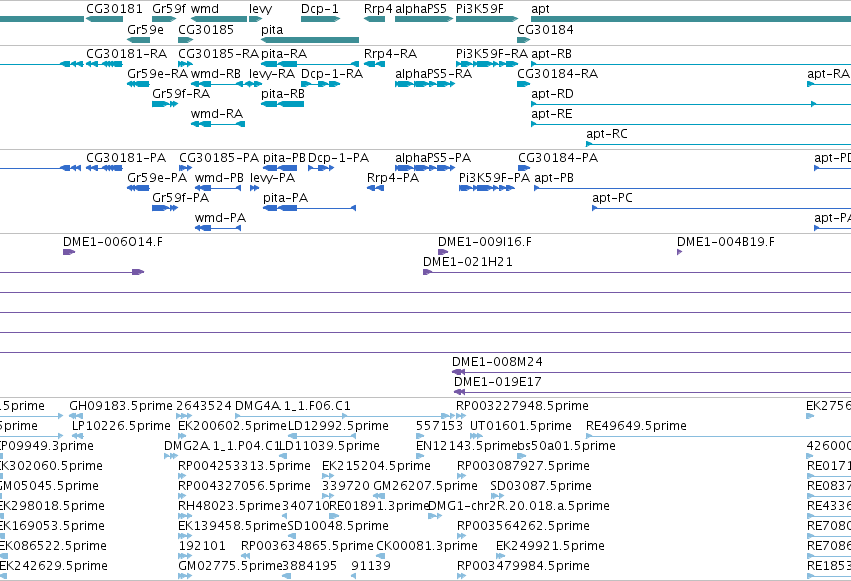Select the apt-RB transcript label
This screenshot has width=851, height=581.
[x=551, y=54]
